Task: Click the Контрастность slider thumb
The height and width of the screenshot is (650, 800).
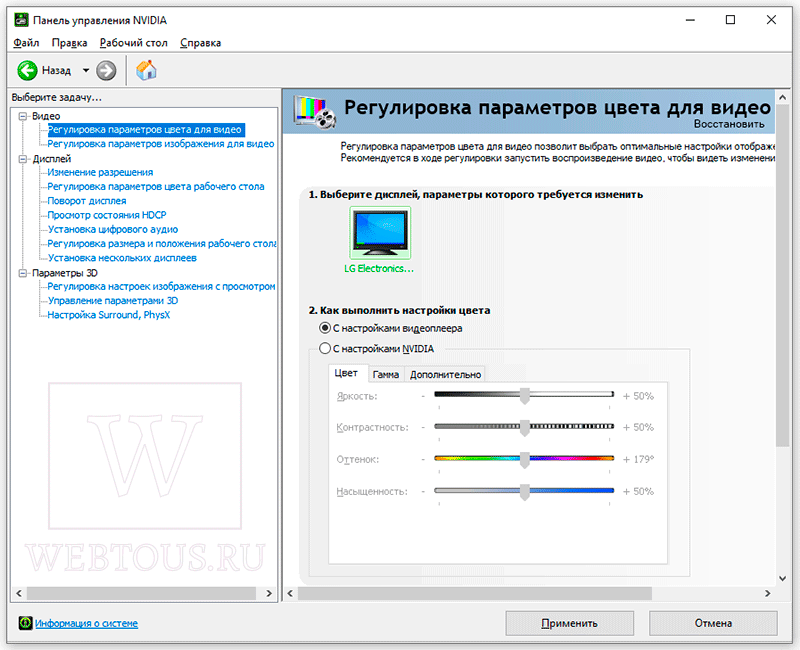Action: pyautogui.click(x=524, y=428)
